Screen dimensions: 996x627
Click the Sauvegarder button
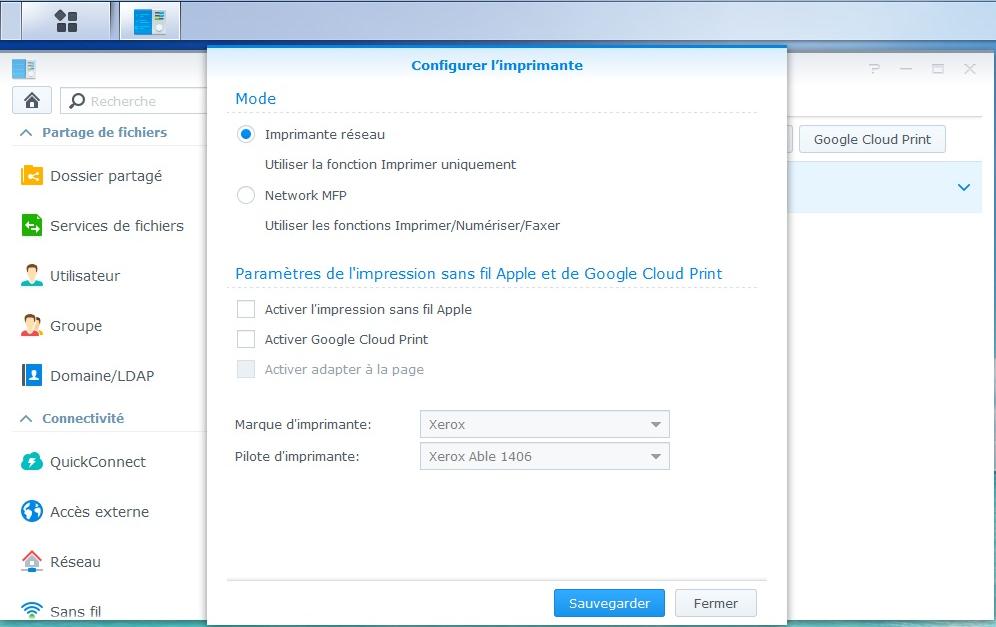(609, 603)
